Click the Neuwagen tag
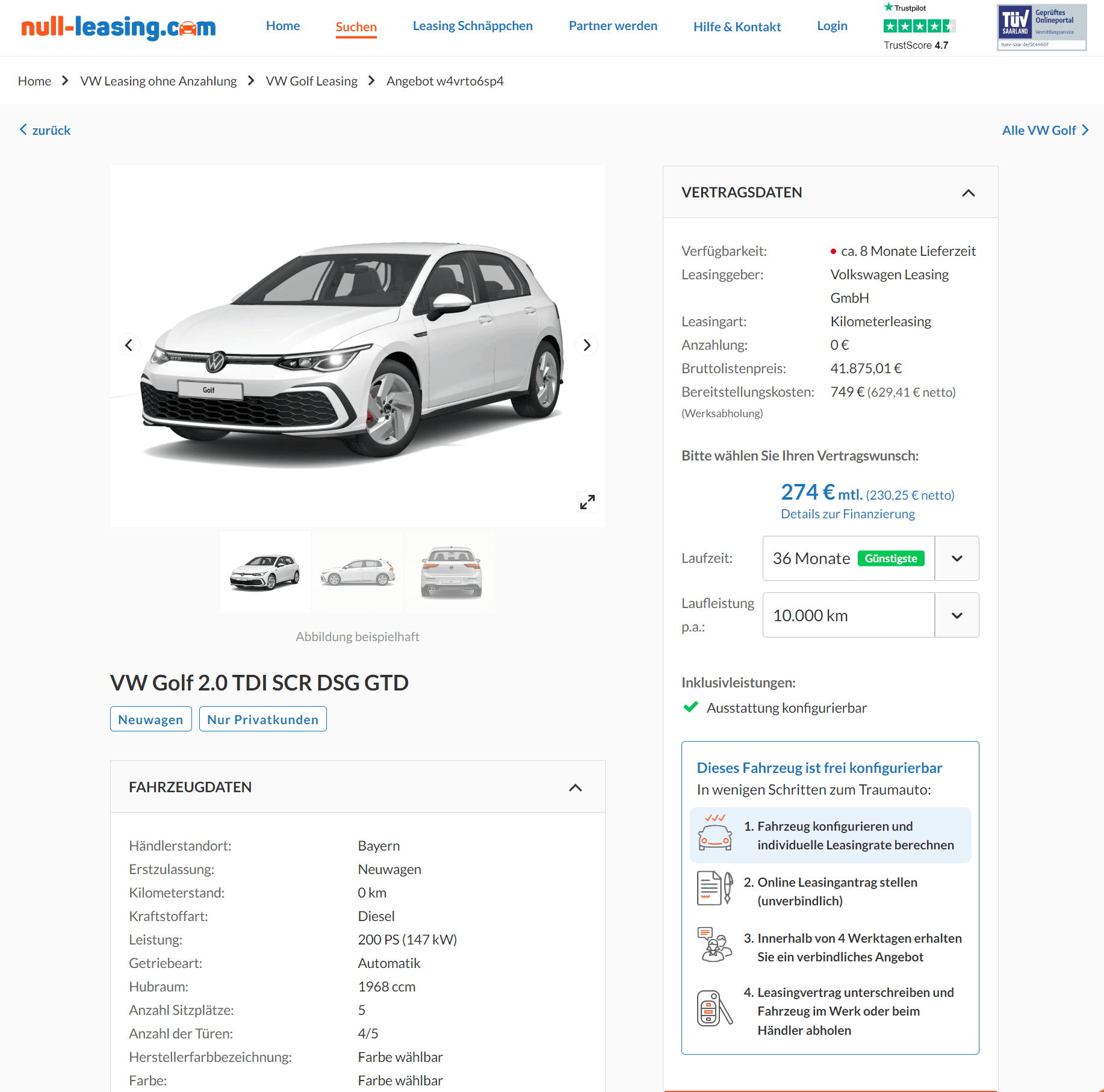 pos(150,719)
